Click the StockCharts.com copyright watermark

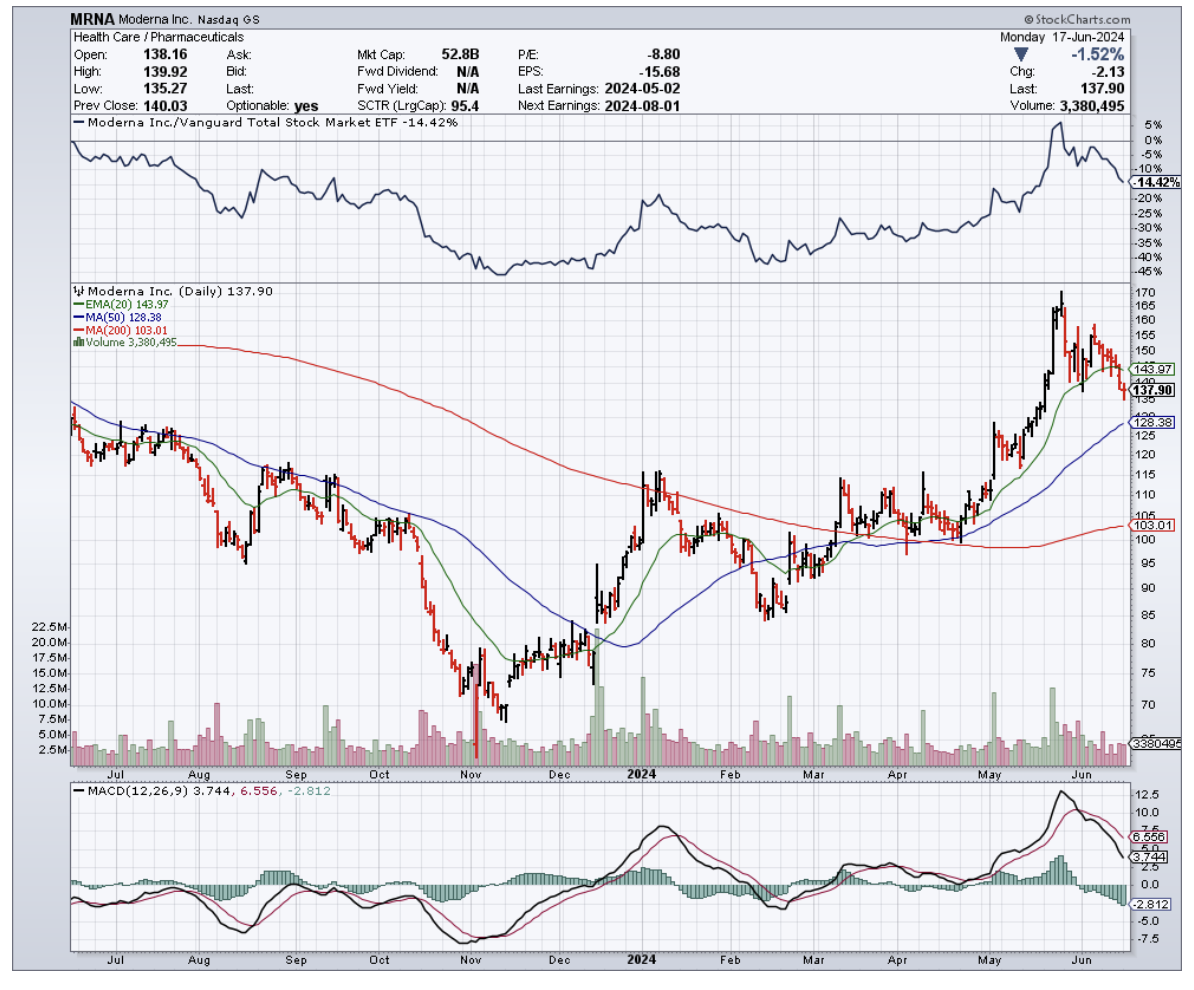pyautogui.click(x=1076, y=20)
